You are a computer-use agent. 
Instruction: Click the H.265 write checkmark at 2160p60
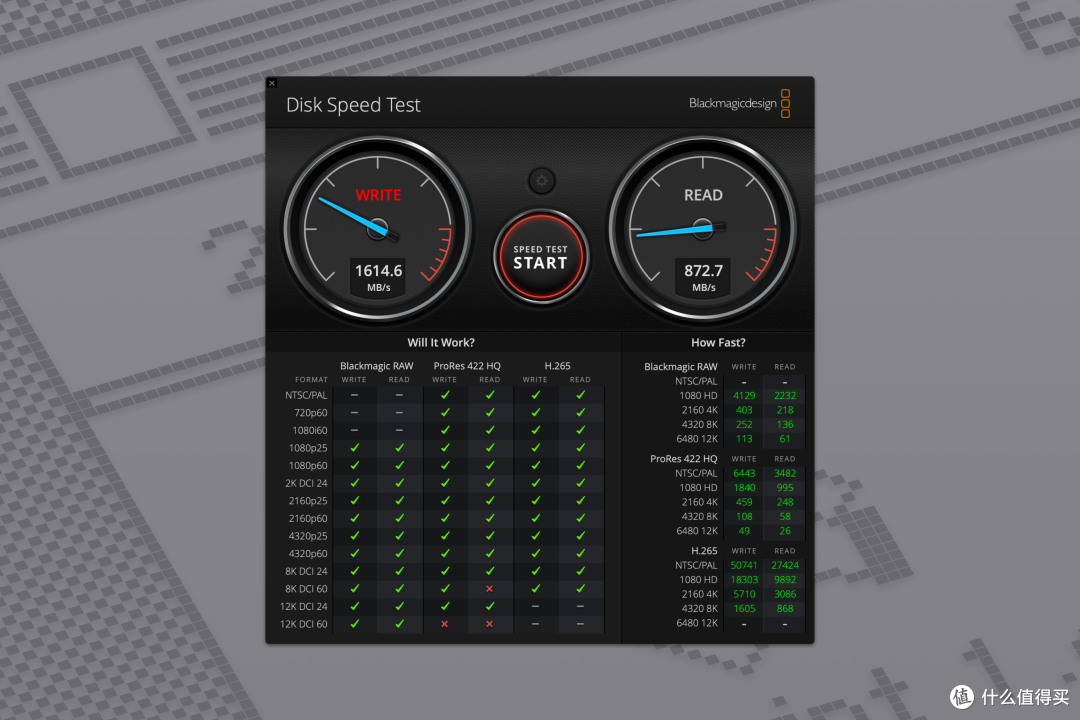click(x=535, y=518)
